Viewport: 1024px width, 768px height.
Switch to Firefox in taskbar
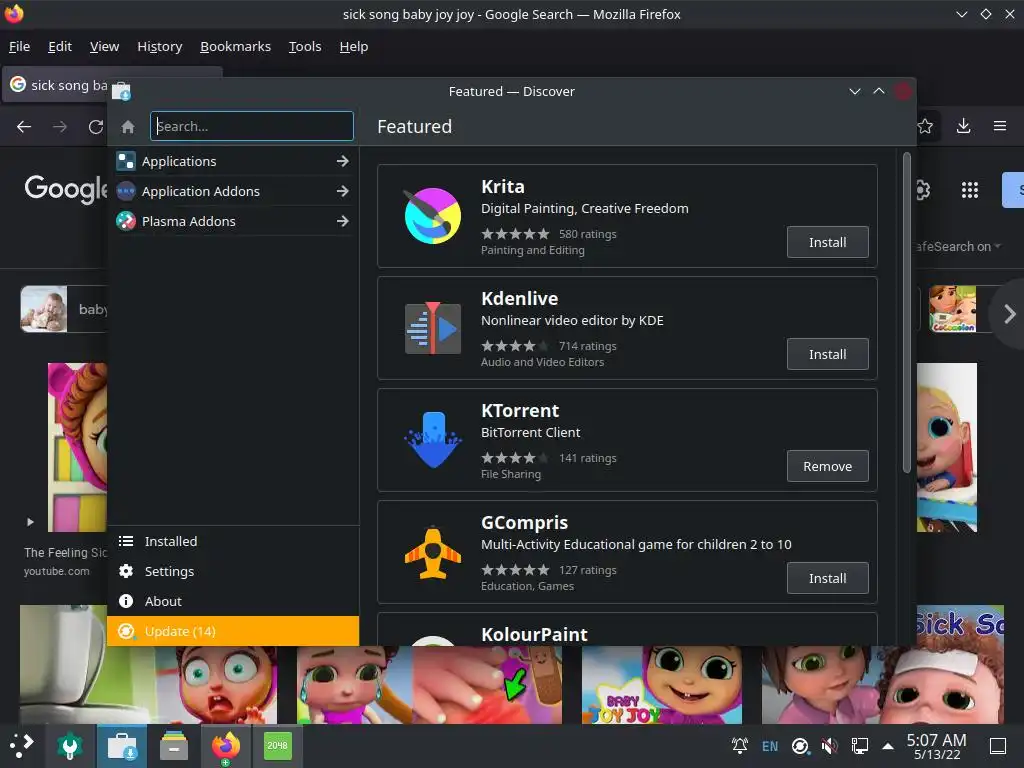[x=226, y=746]
